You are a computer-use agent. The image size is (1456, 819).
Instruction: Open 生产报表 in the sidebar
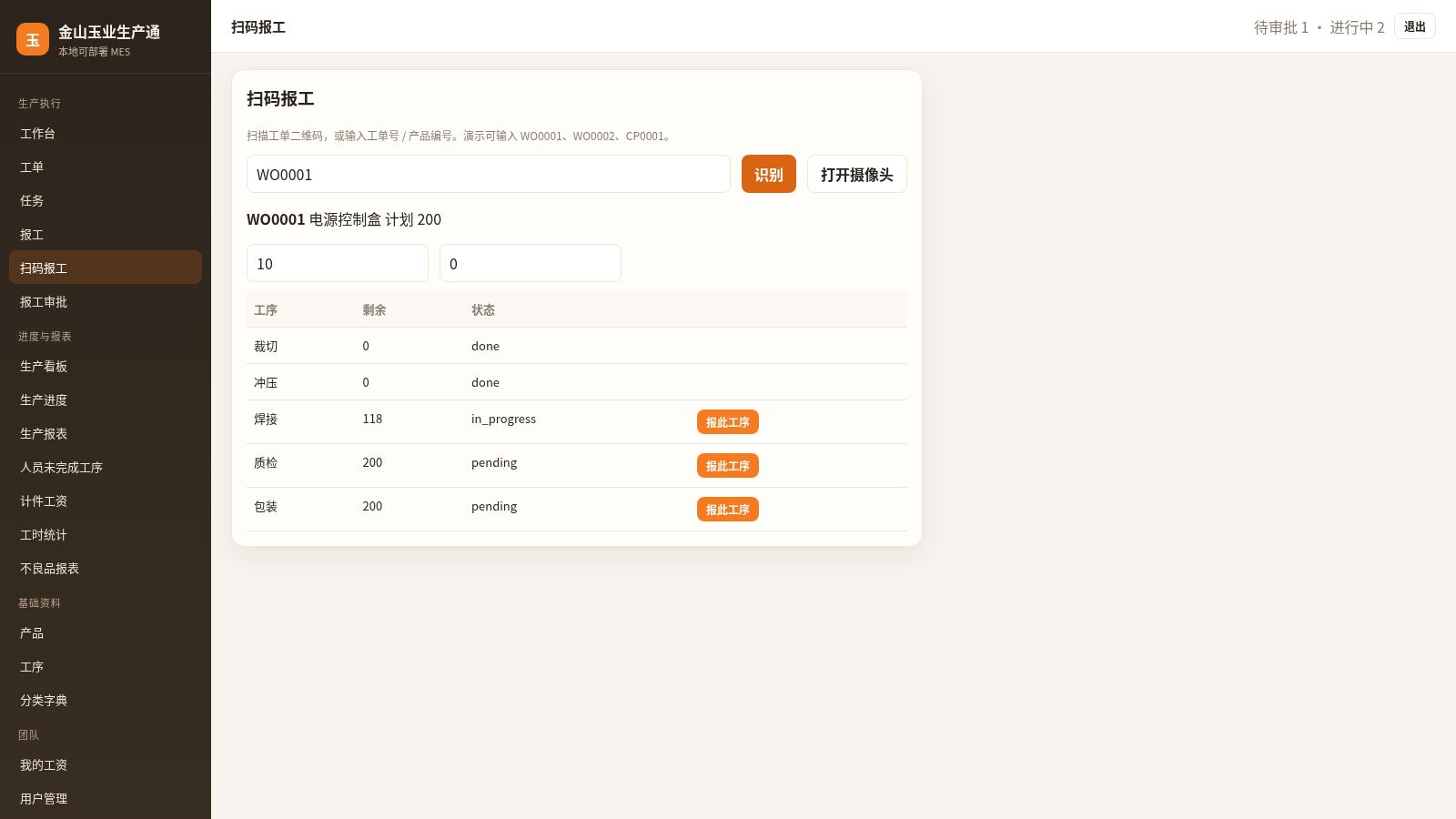click(106, 434)
